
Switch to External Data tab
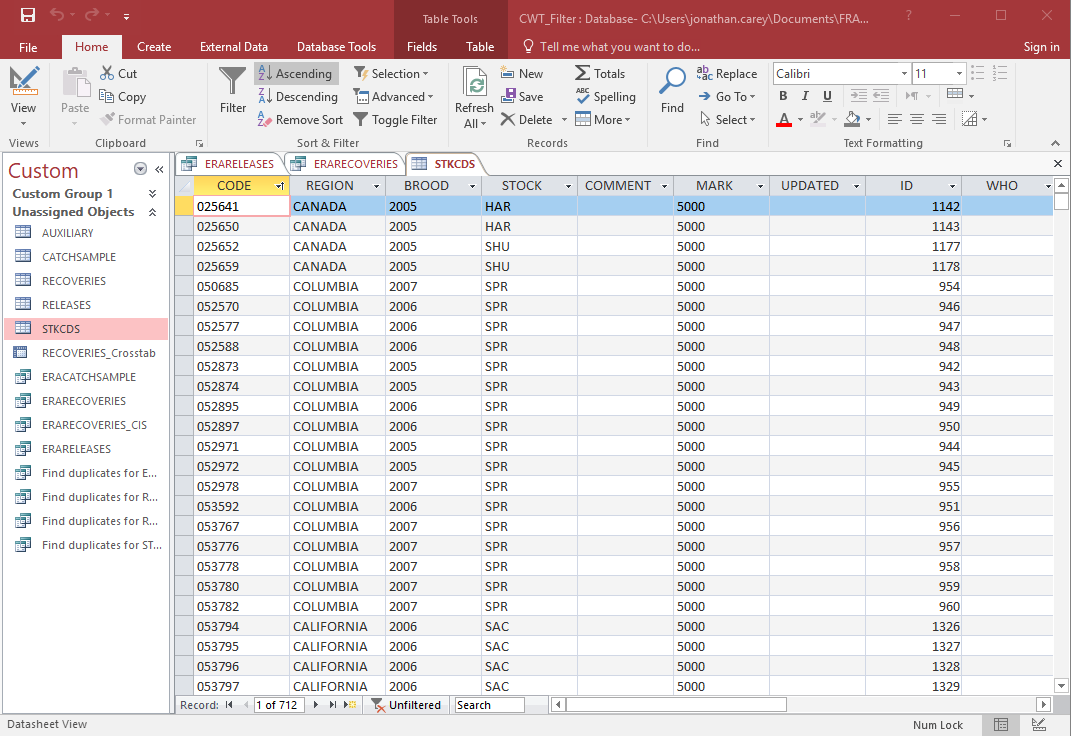[x=234, y=47]
